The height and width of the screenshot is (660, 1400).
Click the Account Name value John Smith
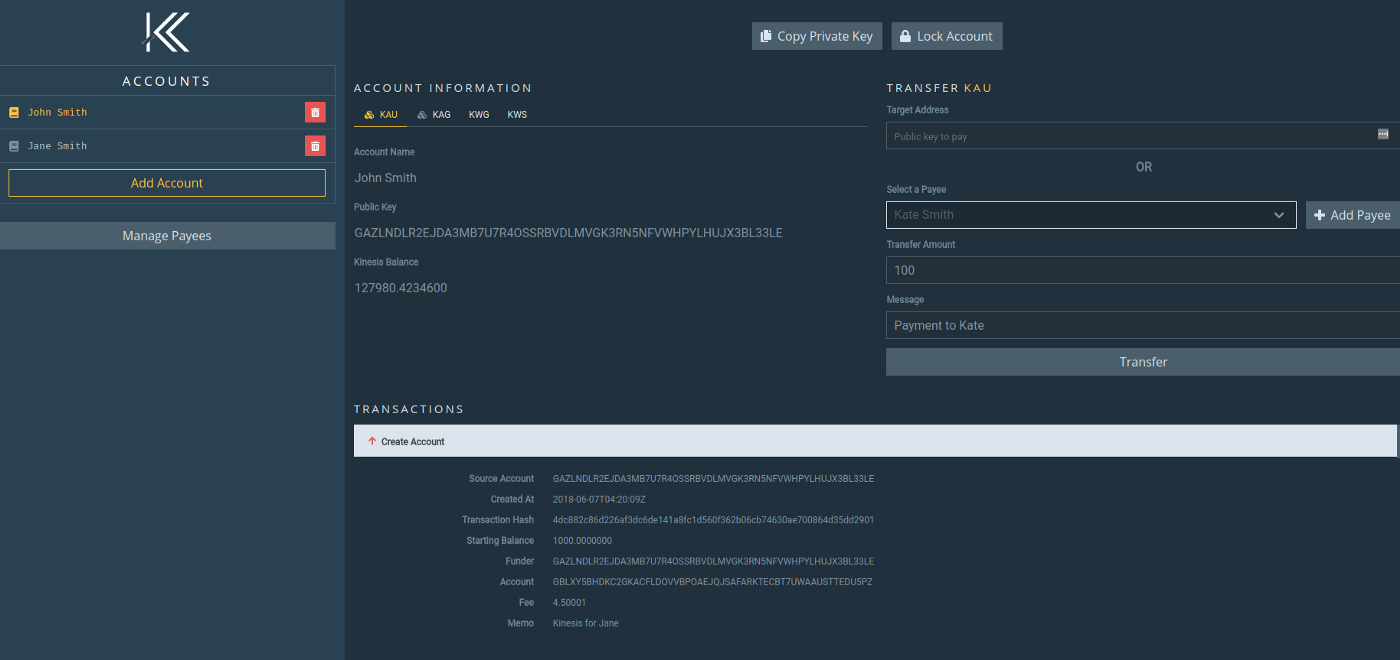(x=385, y=178)
